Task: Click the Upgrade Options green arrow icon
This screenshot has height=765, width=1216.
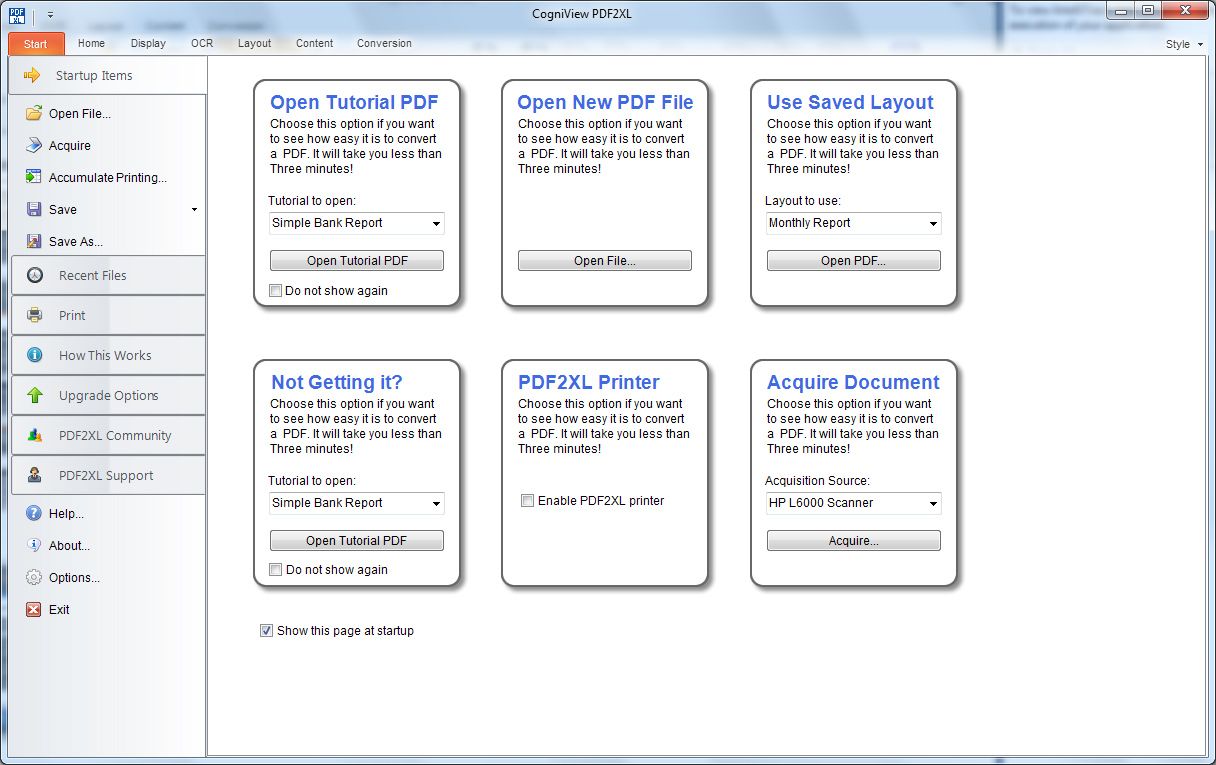Action: tap(35, 395)
